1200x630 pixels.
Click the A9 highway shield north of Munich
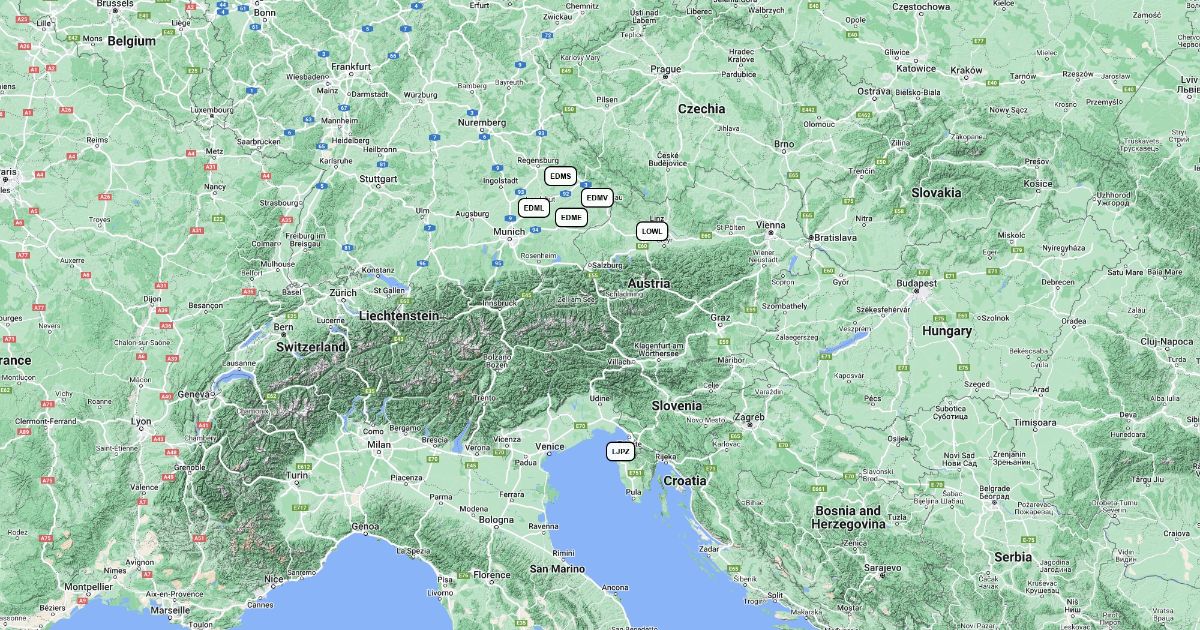[x=510, y=217]
